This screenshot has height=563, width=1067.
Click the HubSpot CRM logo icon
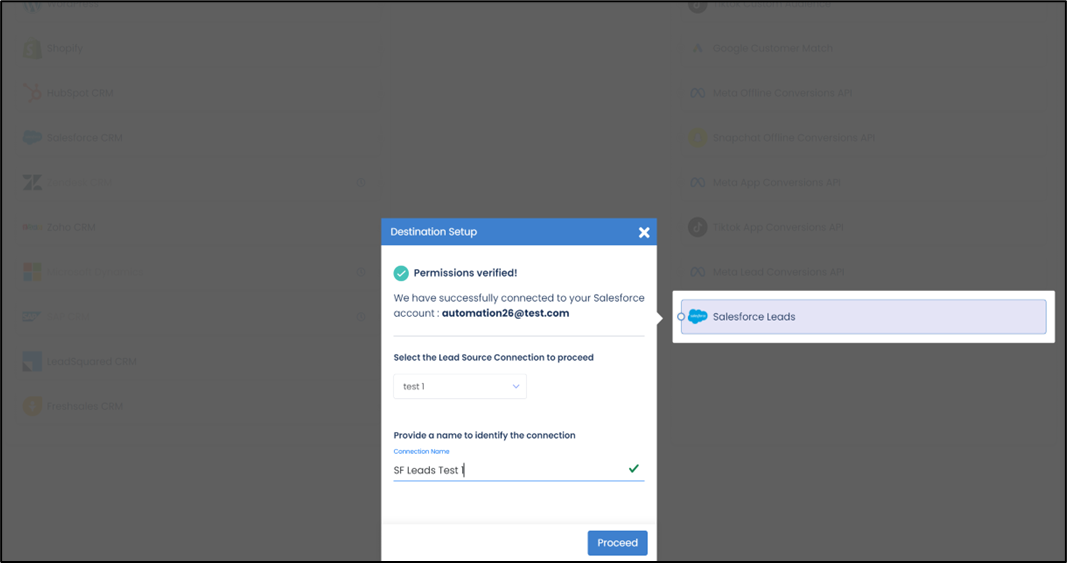point(32,93)
